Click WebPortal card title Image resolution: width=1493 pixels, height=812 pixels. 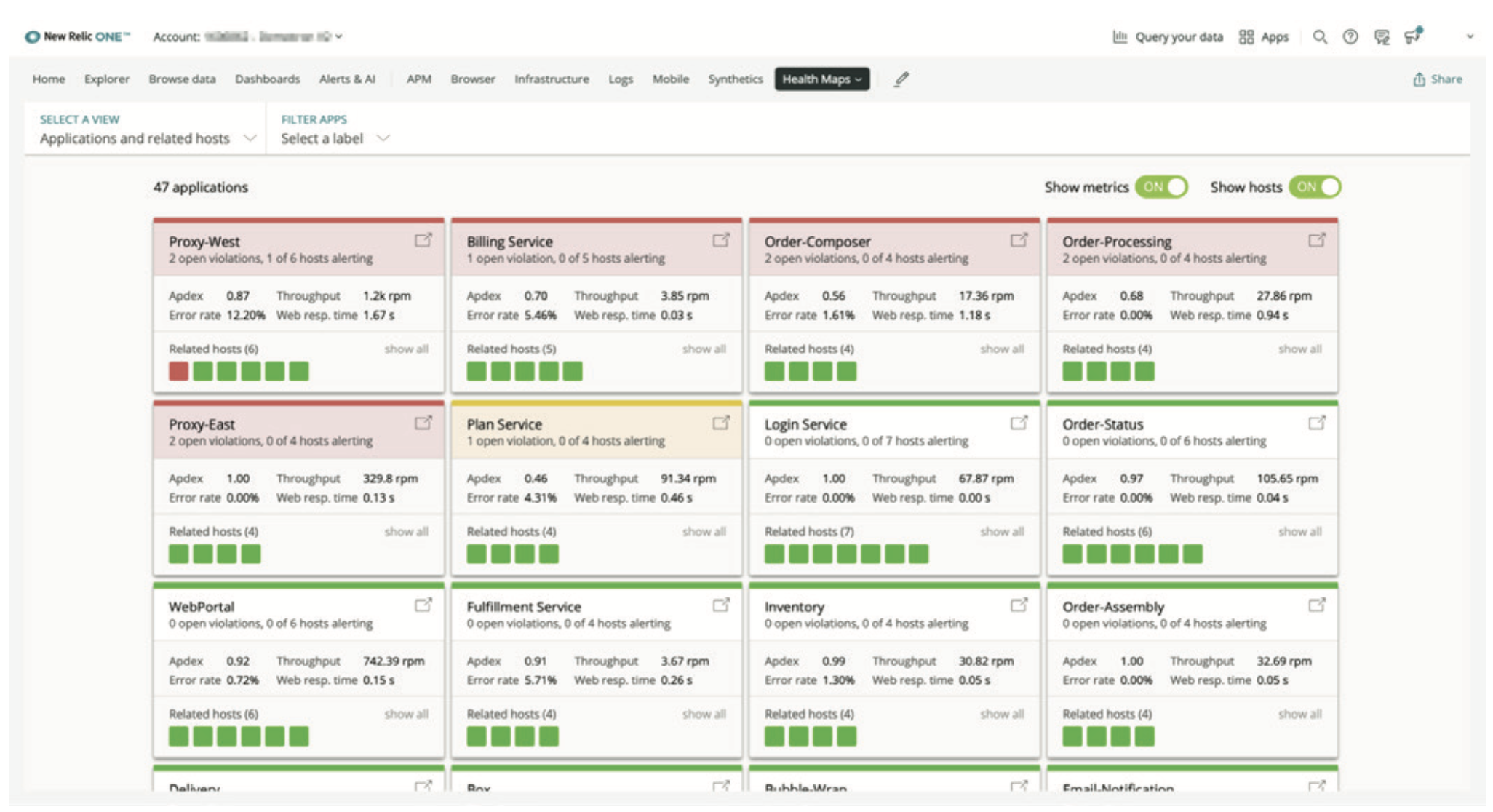[202, 606]
